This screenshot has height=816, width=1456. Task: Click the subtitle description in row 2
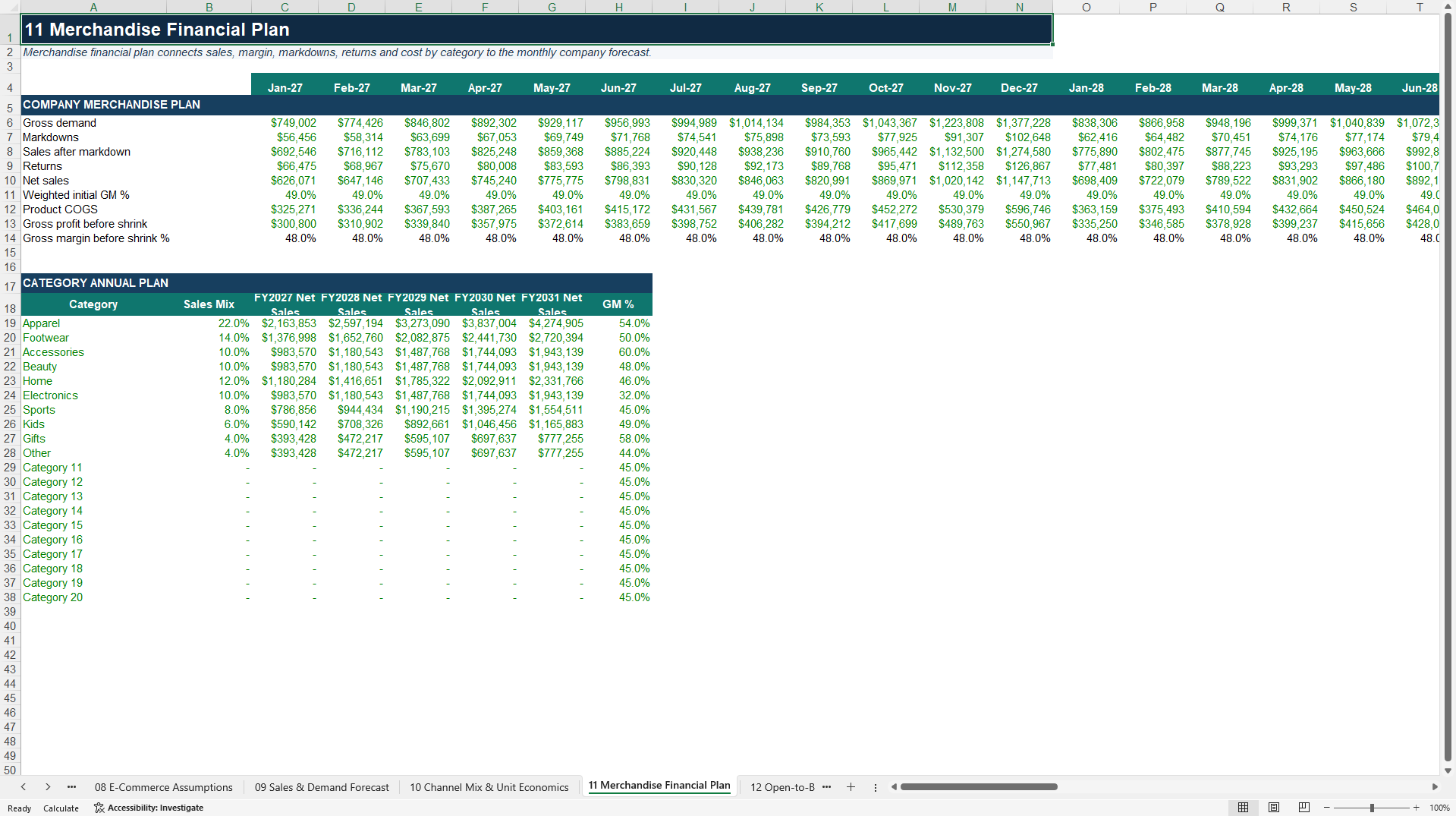(337, 52)
